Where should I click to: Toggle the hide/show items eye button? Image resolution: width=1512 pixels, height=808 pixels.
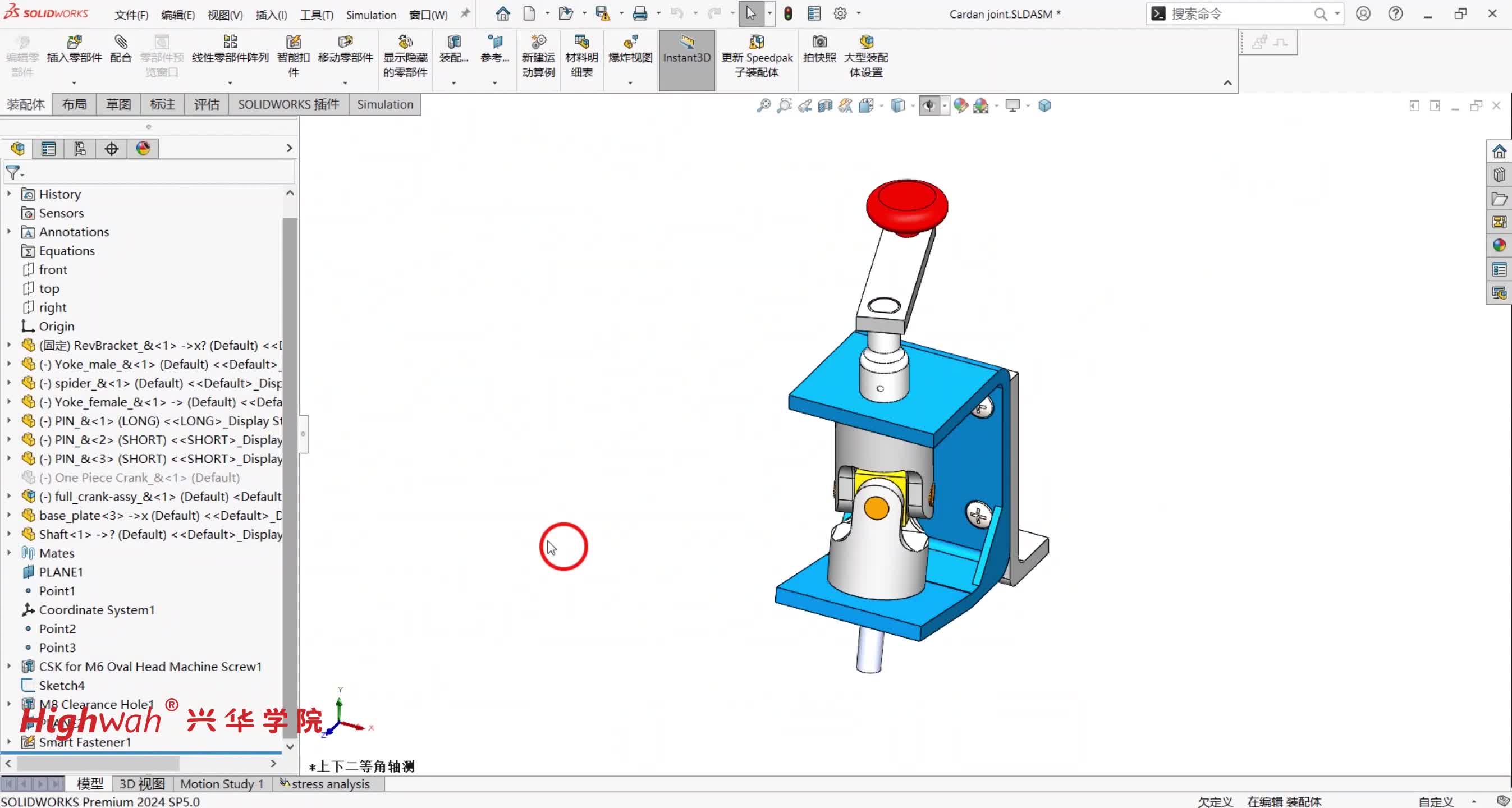point(928,105)
